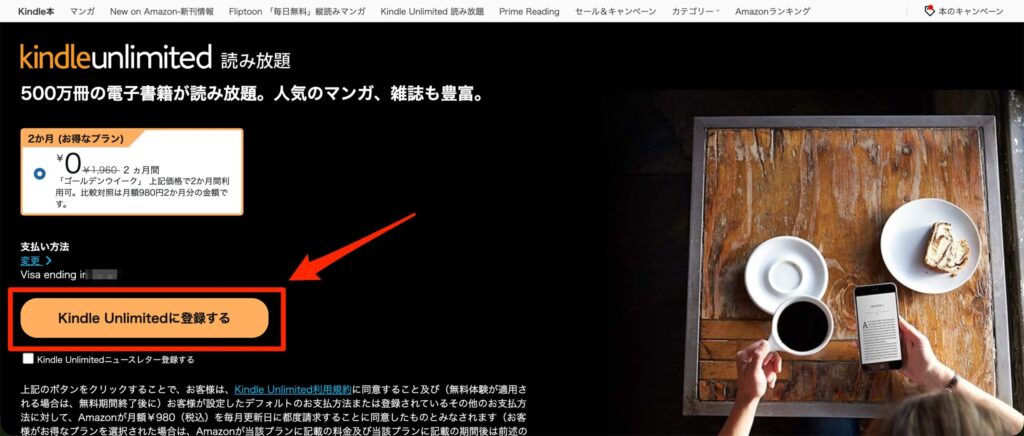This screenshot has height=436, width=1024.
Task: Click the 2か月 (お得なプラン) label
Action: pos(76,138)
